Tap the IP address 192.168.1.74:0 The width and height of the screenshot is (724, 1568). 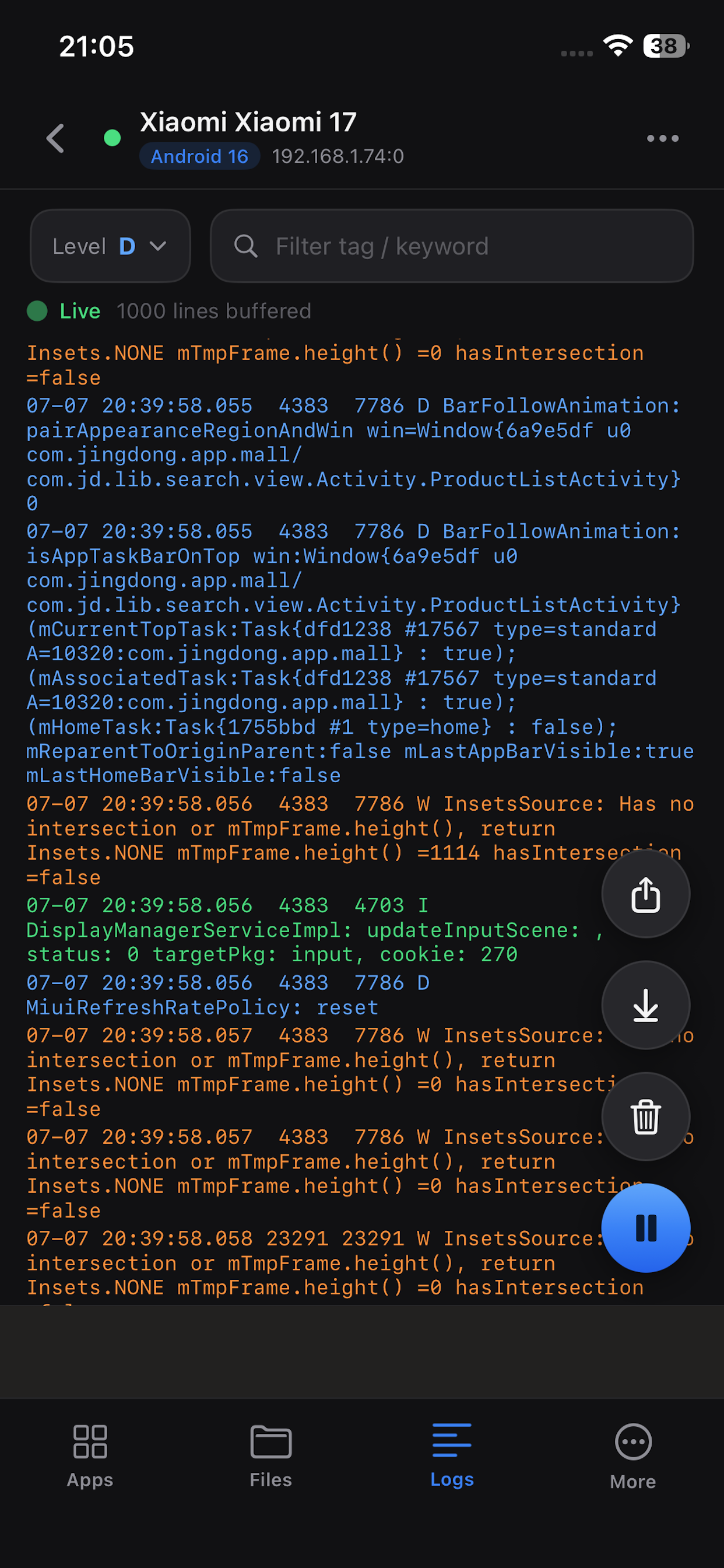tap(338, 156)
